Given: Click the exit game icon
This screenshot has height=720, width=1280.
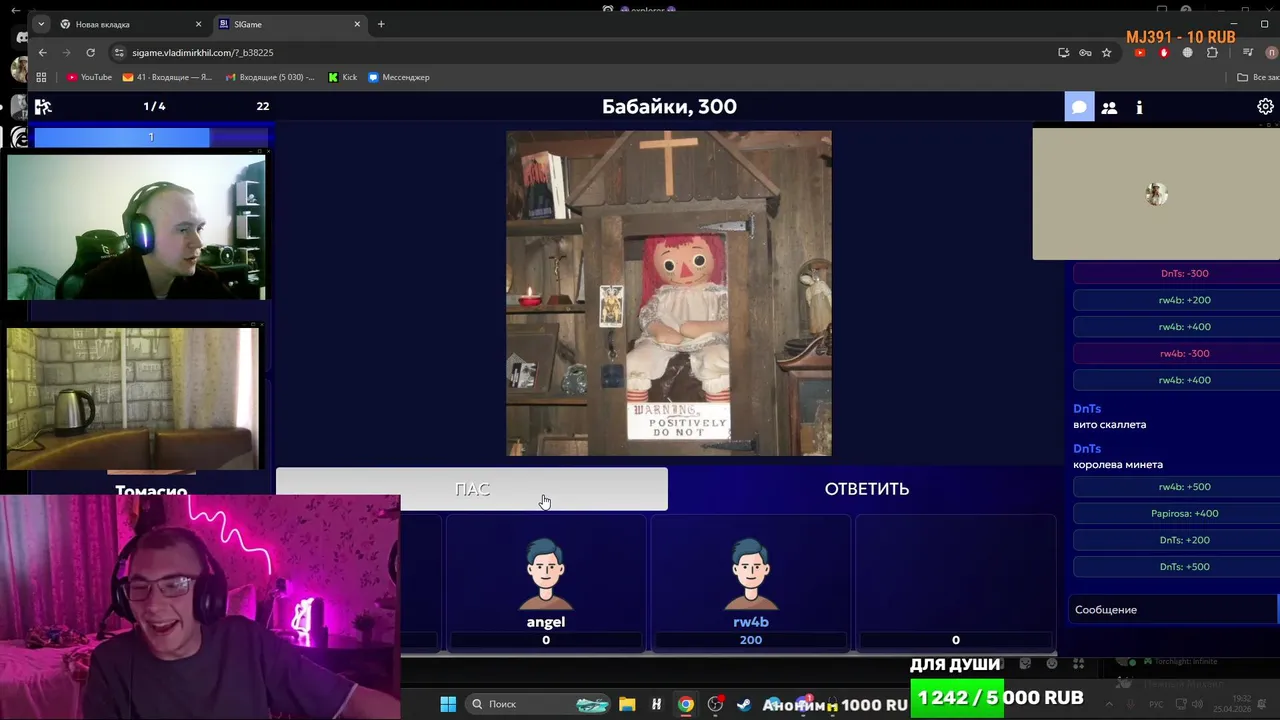Looking at the screenshot, I should tap(43, 106).
